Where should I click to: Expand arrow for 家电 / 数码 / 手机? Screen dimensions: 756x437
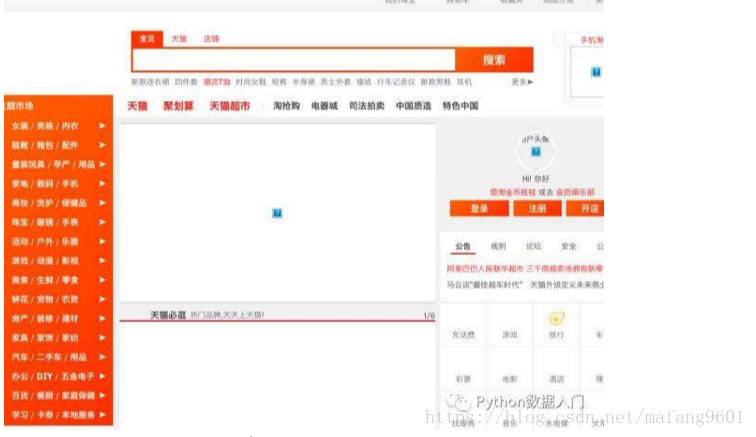point(102,184)
